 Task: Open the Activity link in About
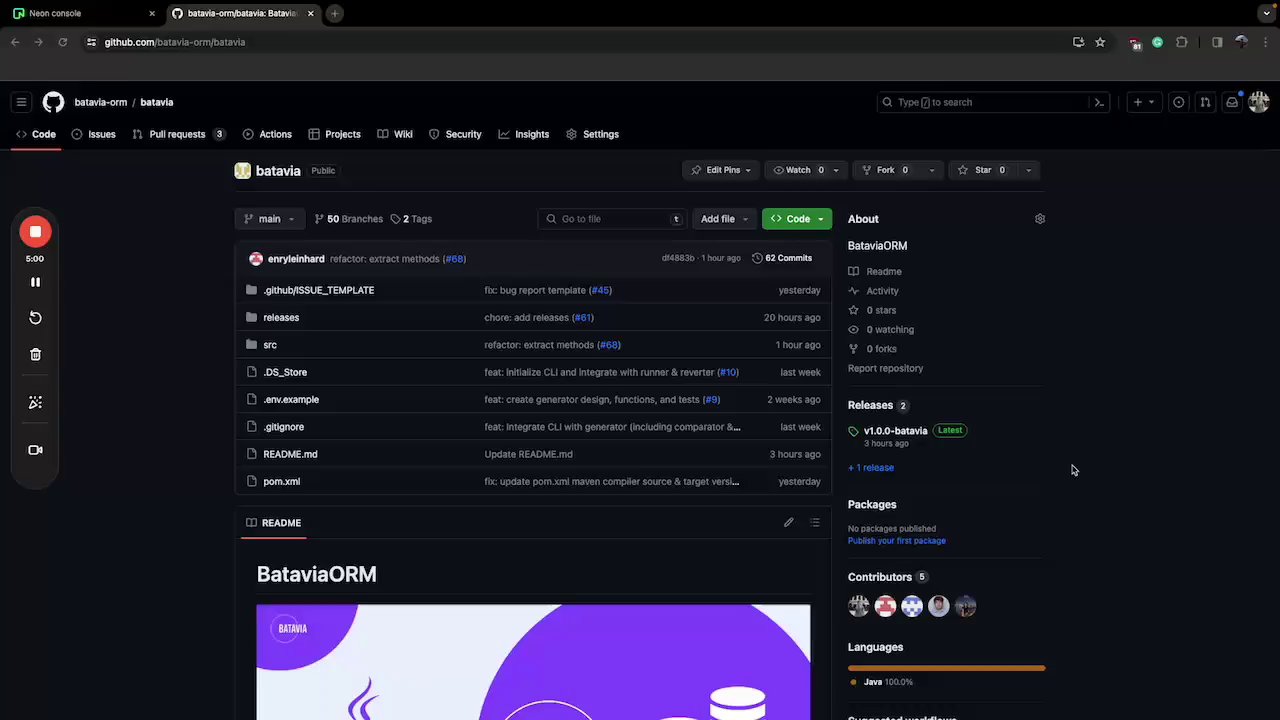tap(882, 291)
